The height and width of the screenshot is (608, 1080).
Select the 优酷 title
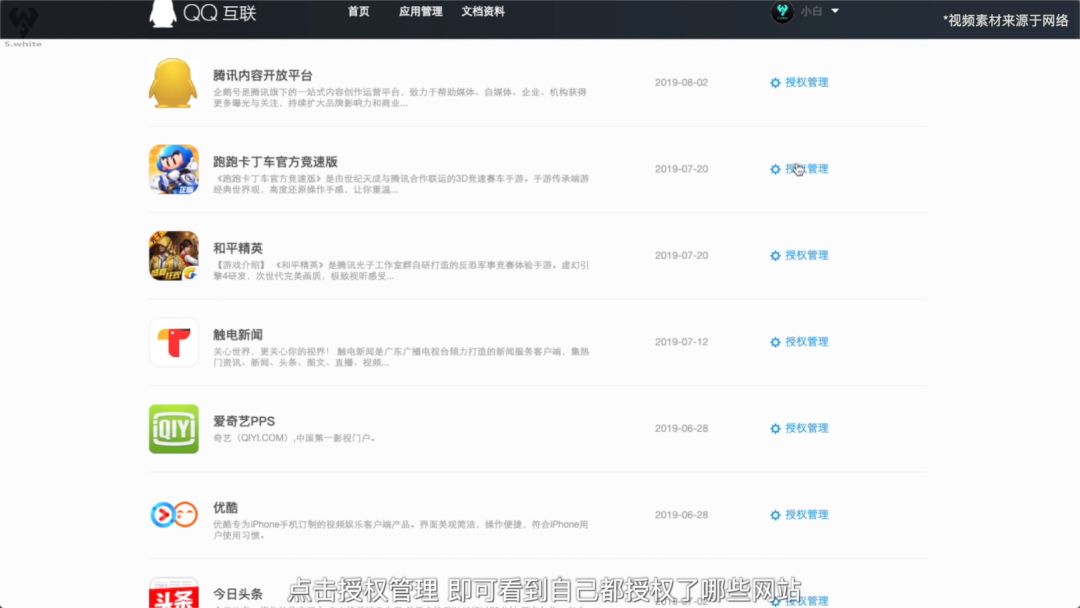point(225,507)
